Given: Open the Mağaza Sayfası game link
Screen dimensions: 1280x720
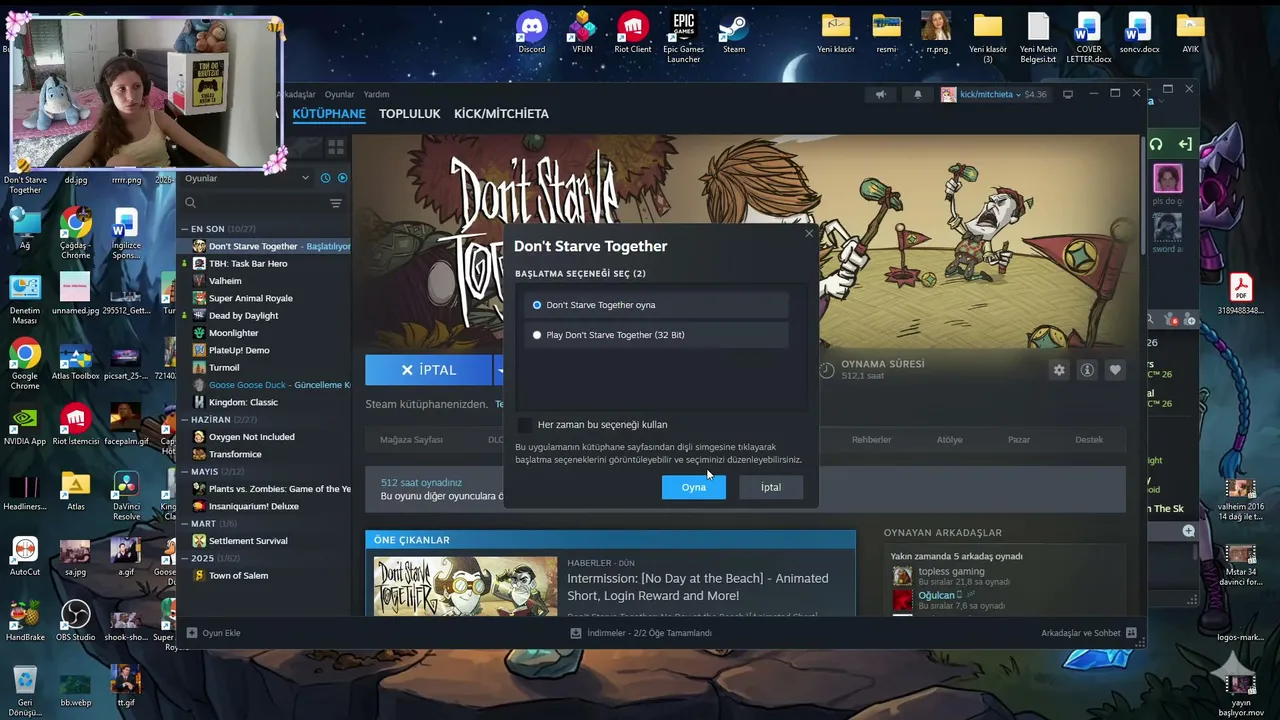Looking at the screenshot, I should point(411,440).
